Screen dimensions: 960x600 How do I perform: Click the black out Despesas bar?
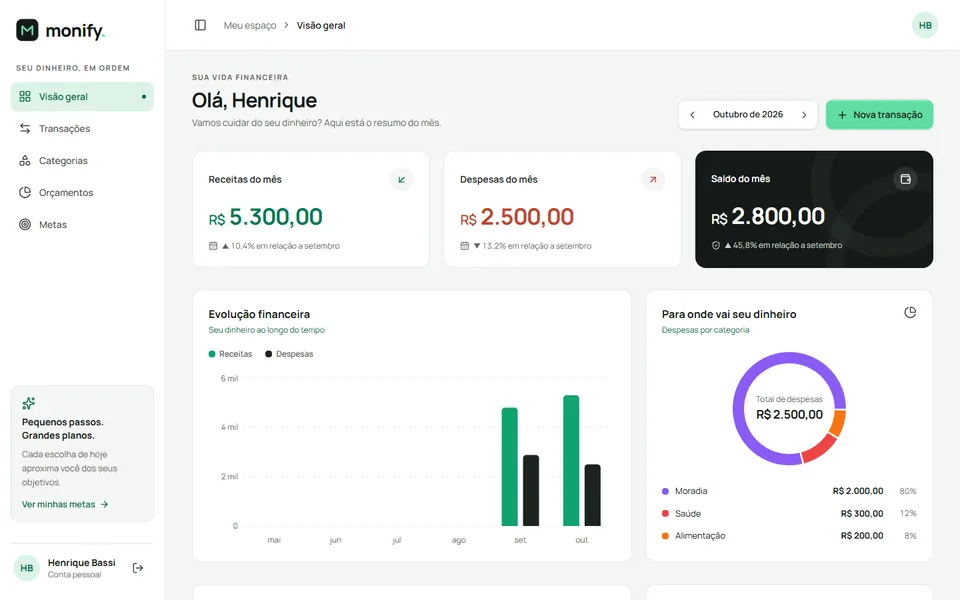coord(593,495)
